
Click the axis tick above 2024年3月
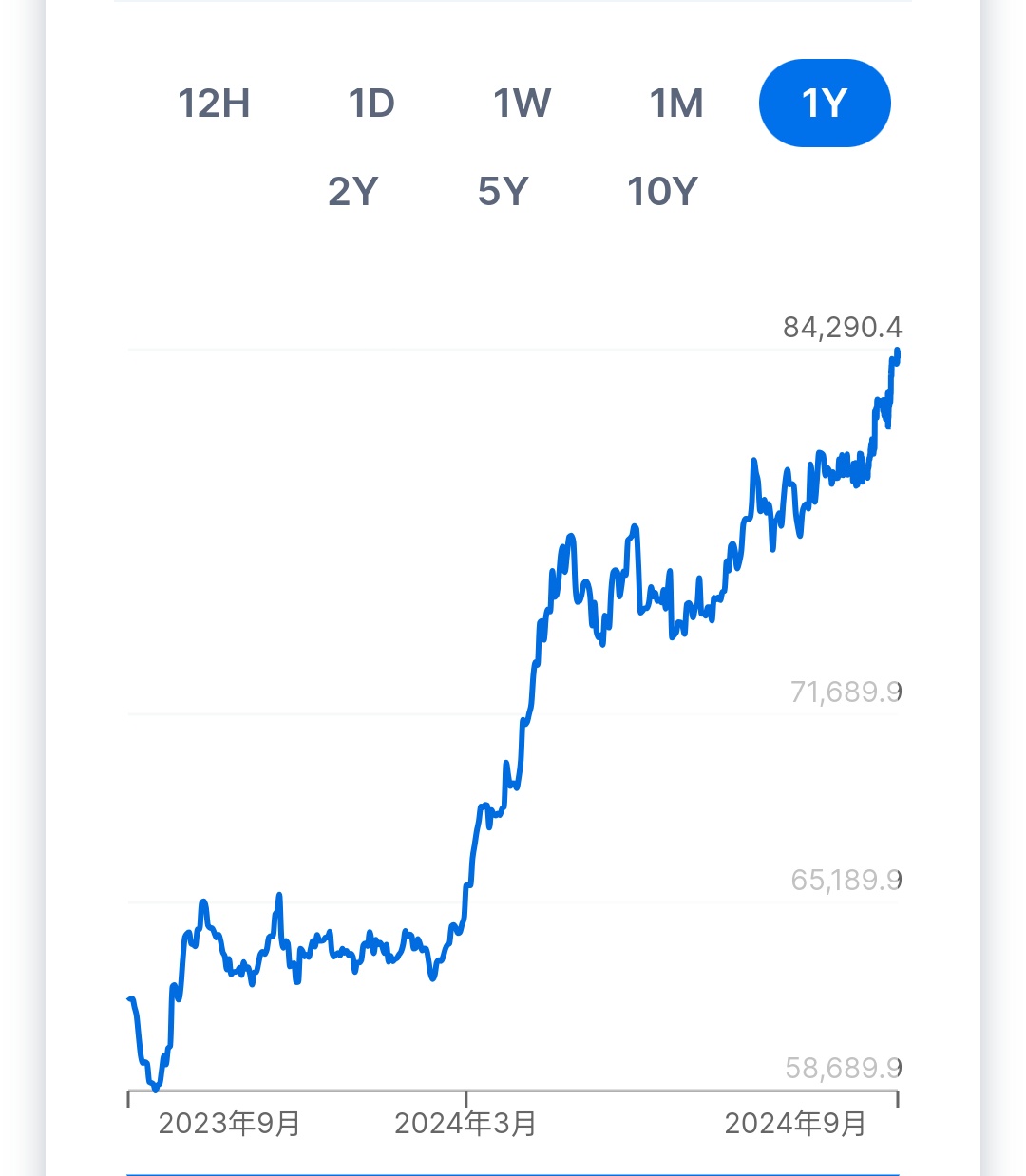click(x=465, y=1098)
